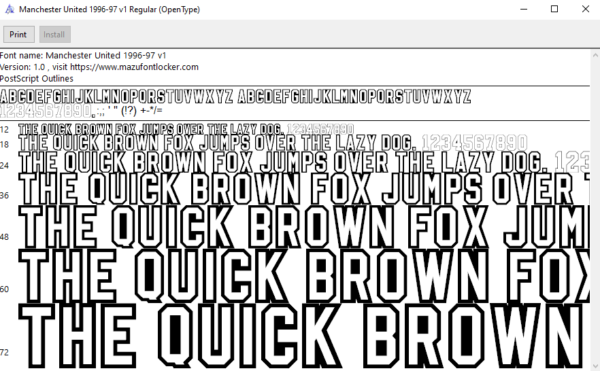Click the 'Font name: Manchester United 1996-97 v1' text
600x371 pixels.
[x=83, y=55]
